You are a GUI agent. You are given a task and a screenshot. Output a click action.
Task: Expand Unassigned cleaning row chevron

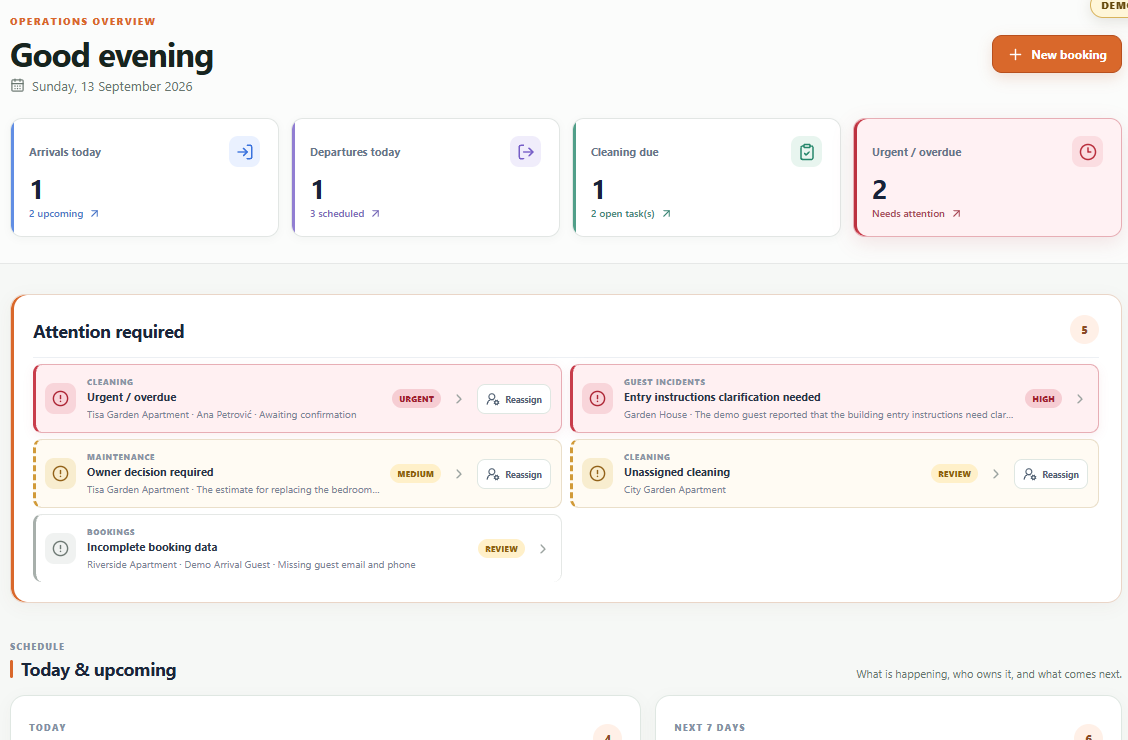click(x=996, y=474)
